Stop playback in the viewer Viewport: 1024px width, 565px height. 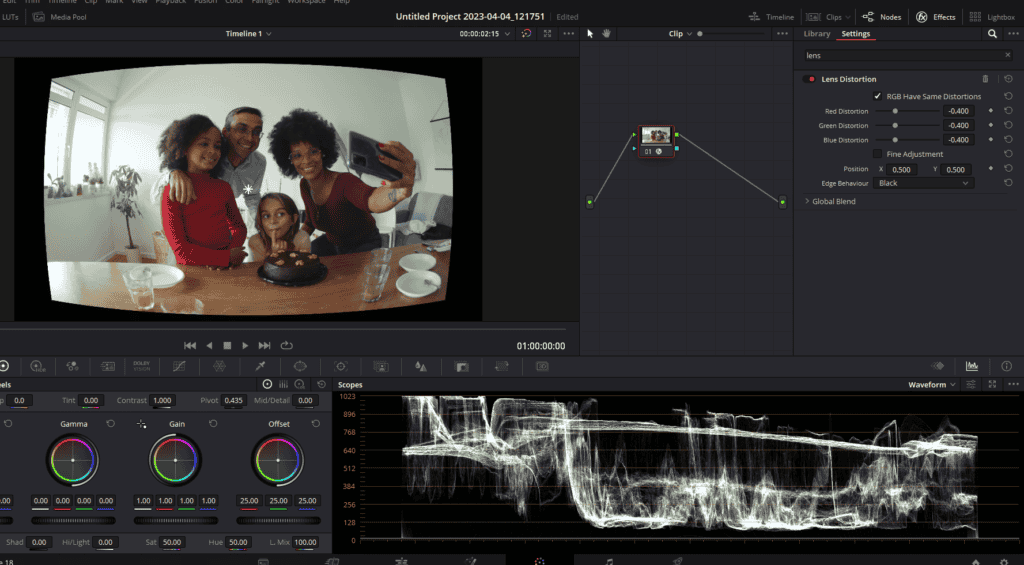pyautogui.click(x=227, y=346)
